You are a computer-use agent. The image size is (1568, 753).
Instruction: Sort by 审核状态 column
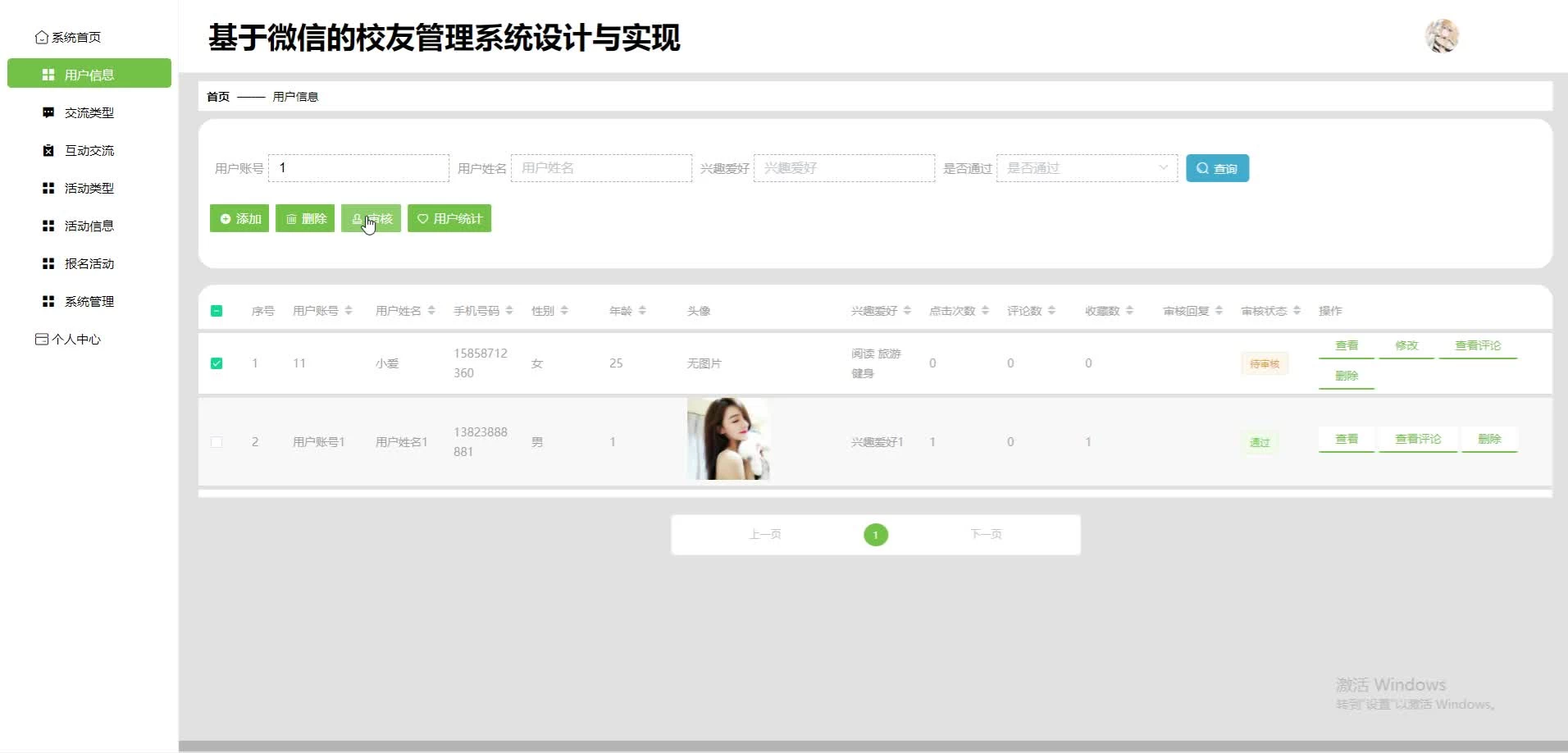(x=1297, y=311)
